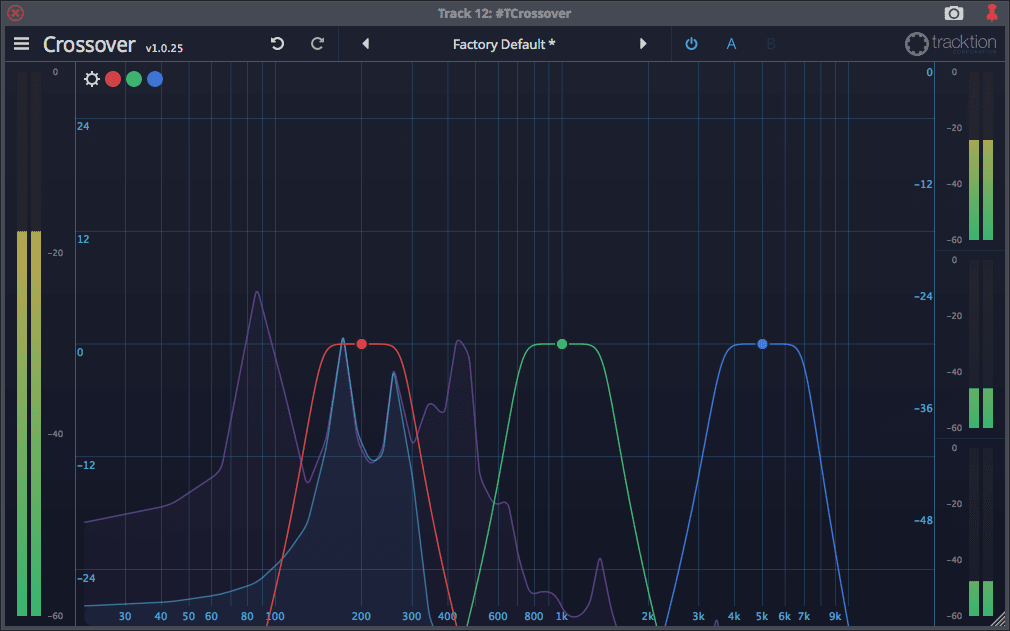The height and width of the screenshot is (631, 1010).
Task: Click the redo arrow icon
Action: point(318,44)
